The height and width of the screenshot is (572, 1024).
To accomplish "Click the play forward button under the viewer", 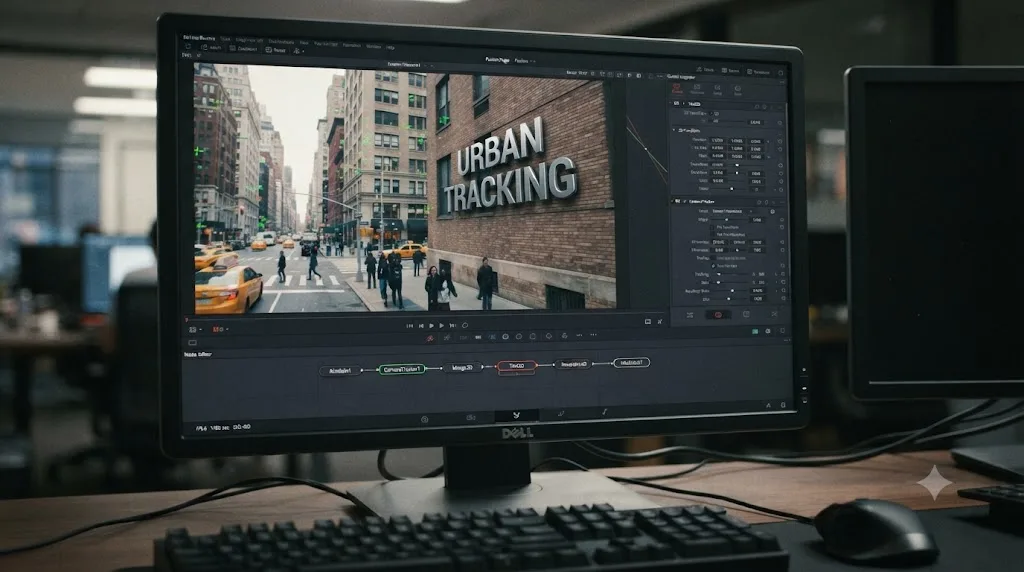I will pyautogui.click(x=442, y=325).
